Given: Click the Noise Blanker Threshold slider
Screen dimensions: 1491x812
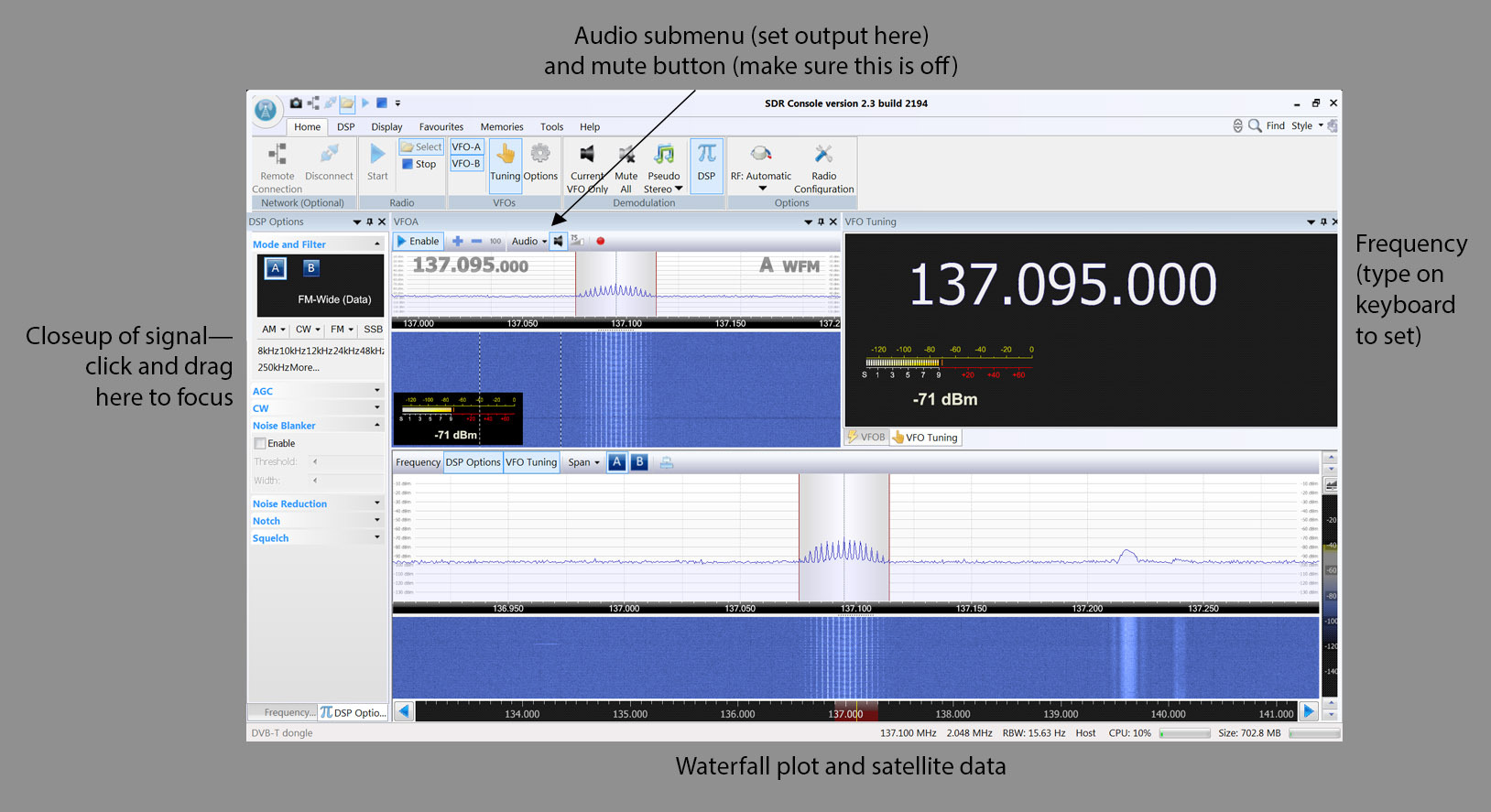Looking at the screenshot, I should pos(346,461).
